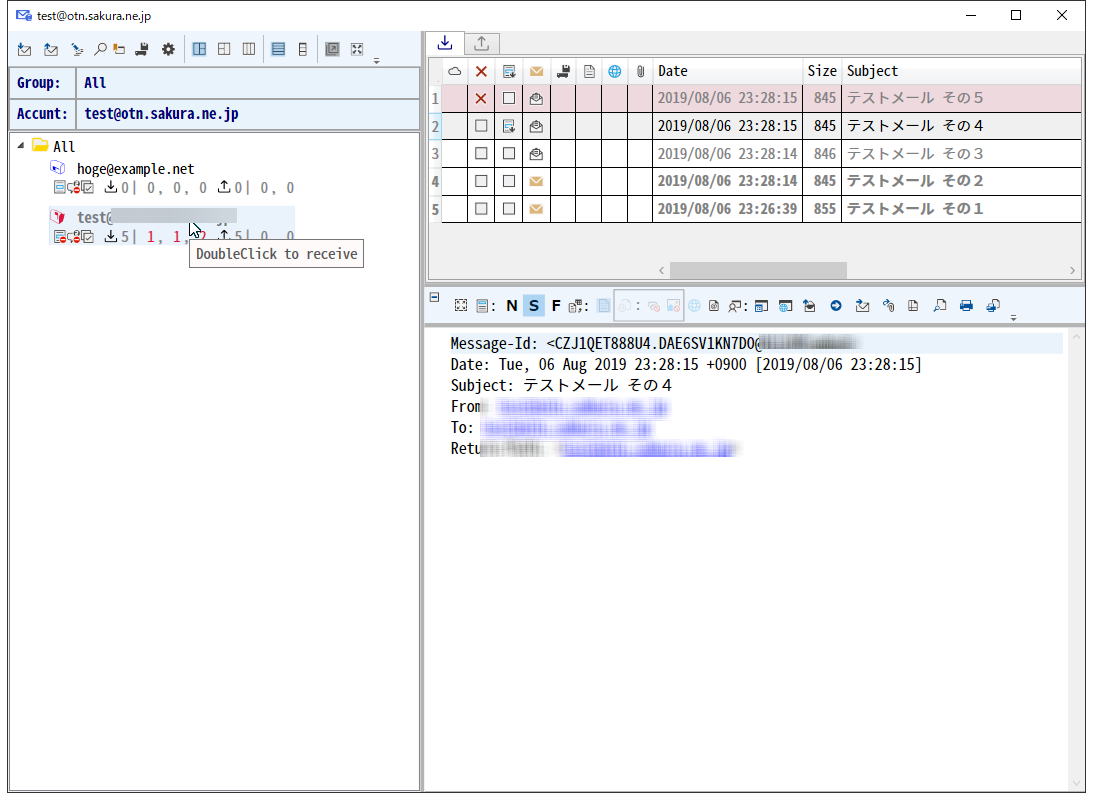Switch to the received mail (download) tab
Screen dimensions: 1093x800
pyautogui.click(x=445, y=43)
